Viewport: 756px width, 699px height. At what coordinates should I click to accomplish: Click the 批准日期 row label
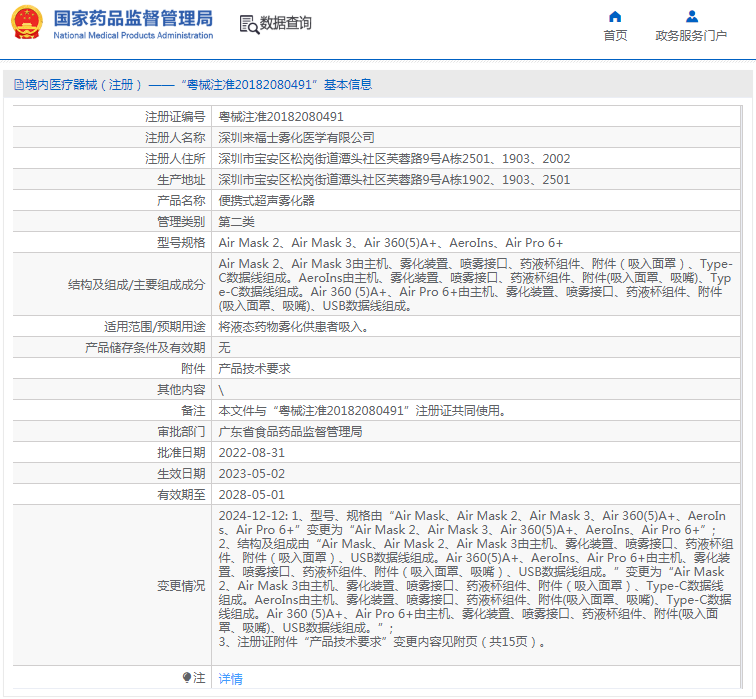pos(181,453)
